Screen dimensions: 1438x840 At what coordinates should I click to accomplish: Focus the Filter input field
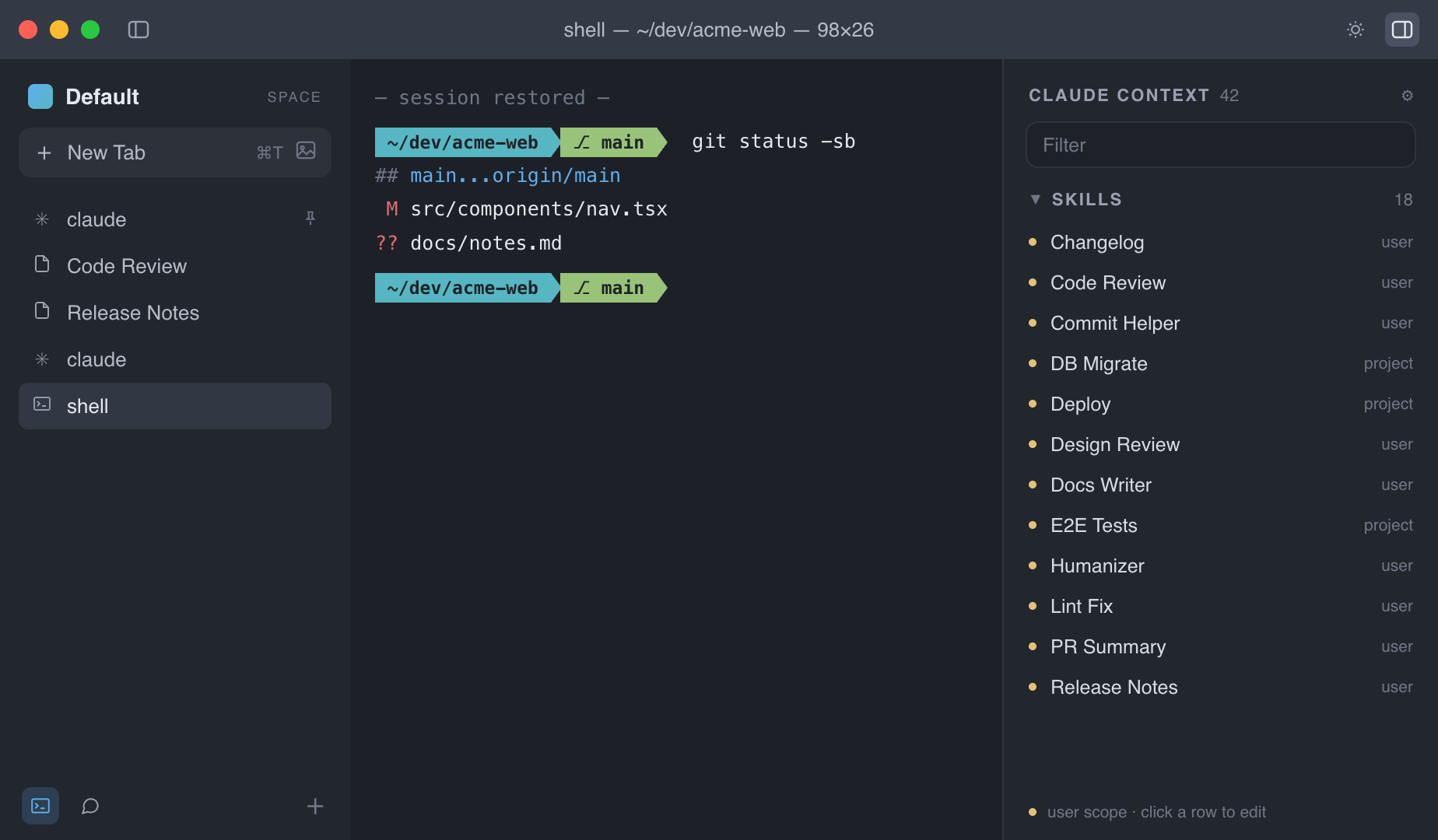1220,145
